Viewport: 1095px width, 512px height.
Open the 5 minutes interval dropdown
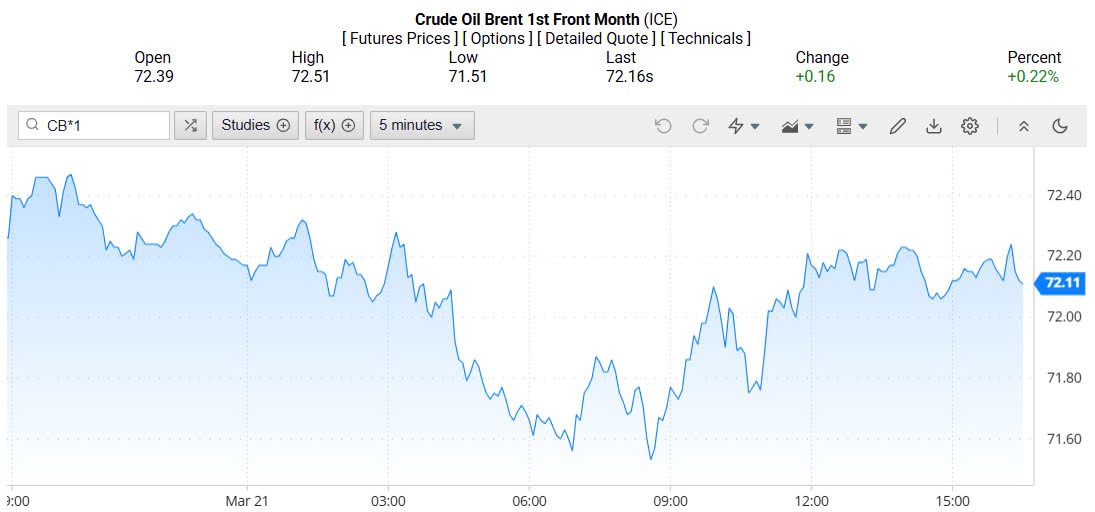[x=421, y=126]
